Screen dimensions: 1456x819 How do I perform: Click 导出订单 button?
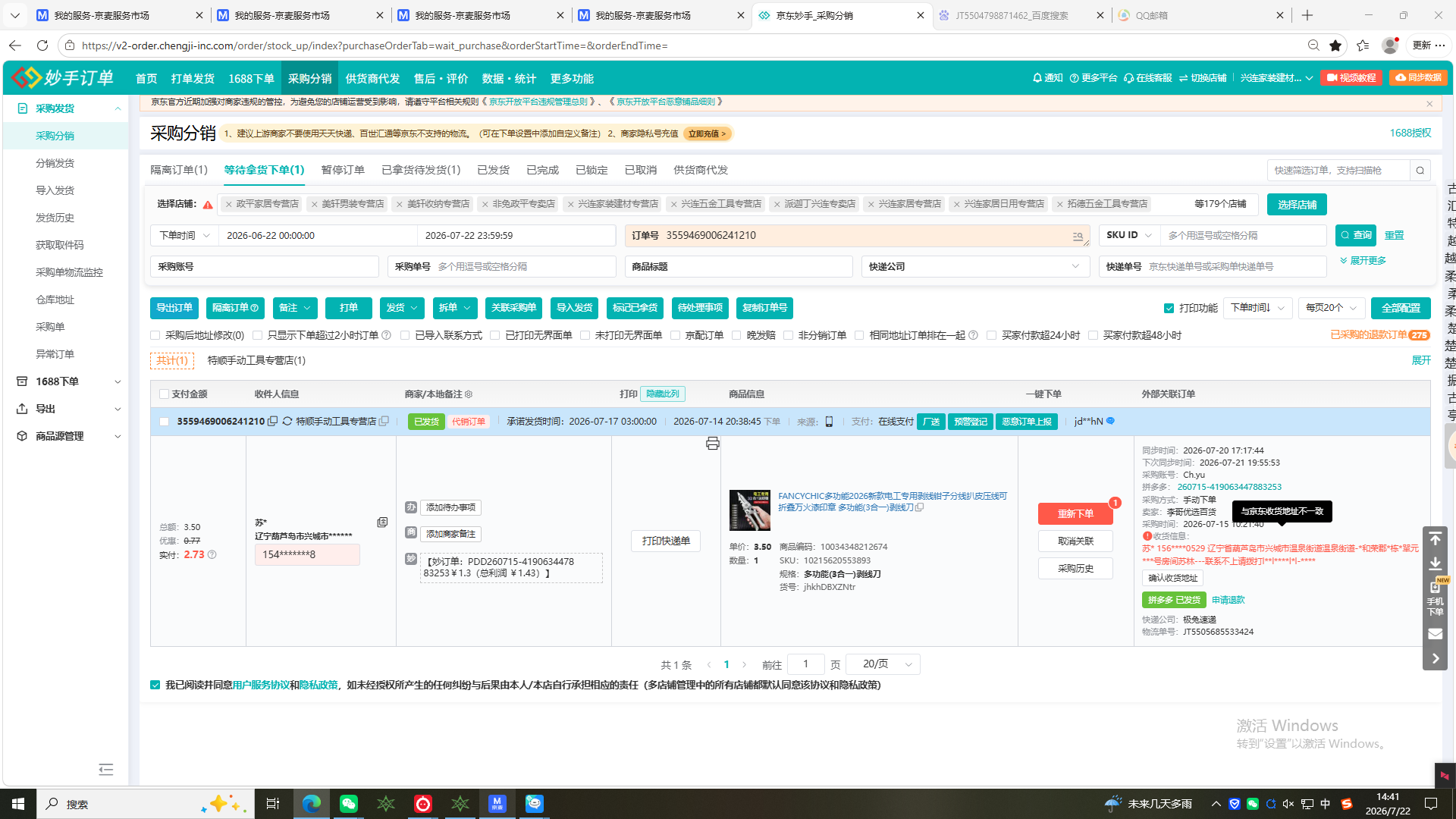174,308
